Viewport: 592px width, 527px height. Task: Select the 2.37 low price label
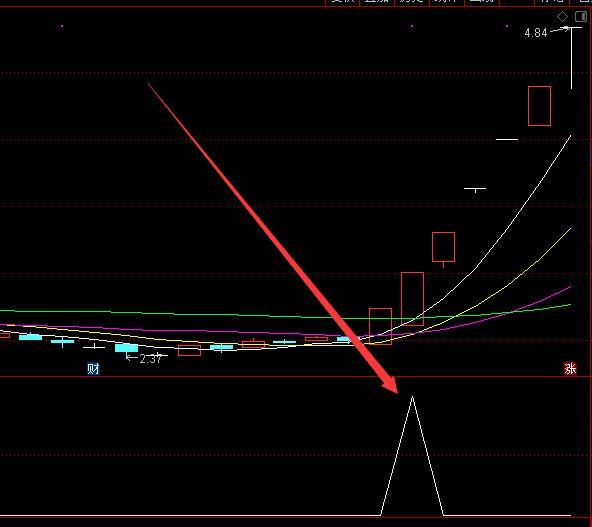point(151,359)
